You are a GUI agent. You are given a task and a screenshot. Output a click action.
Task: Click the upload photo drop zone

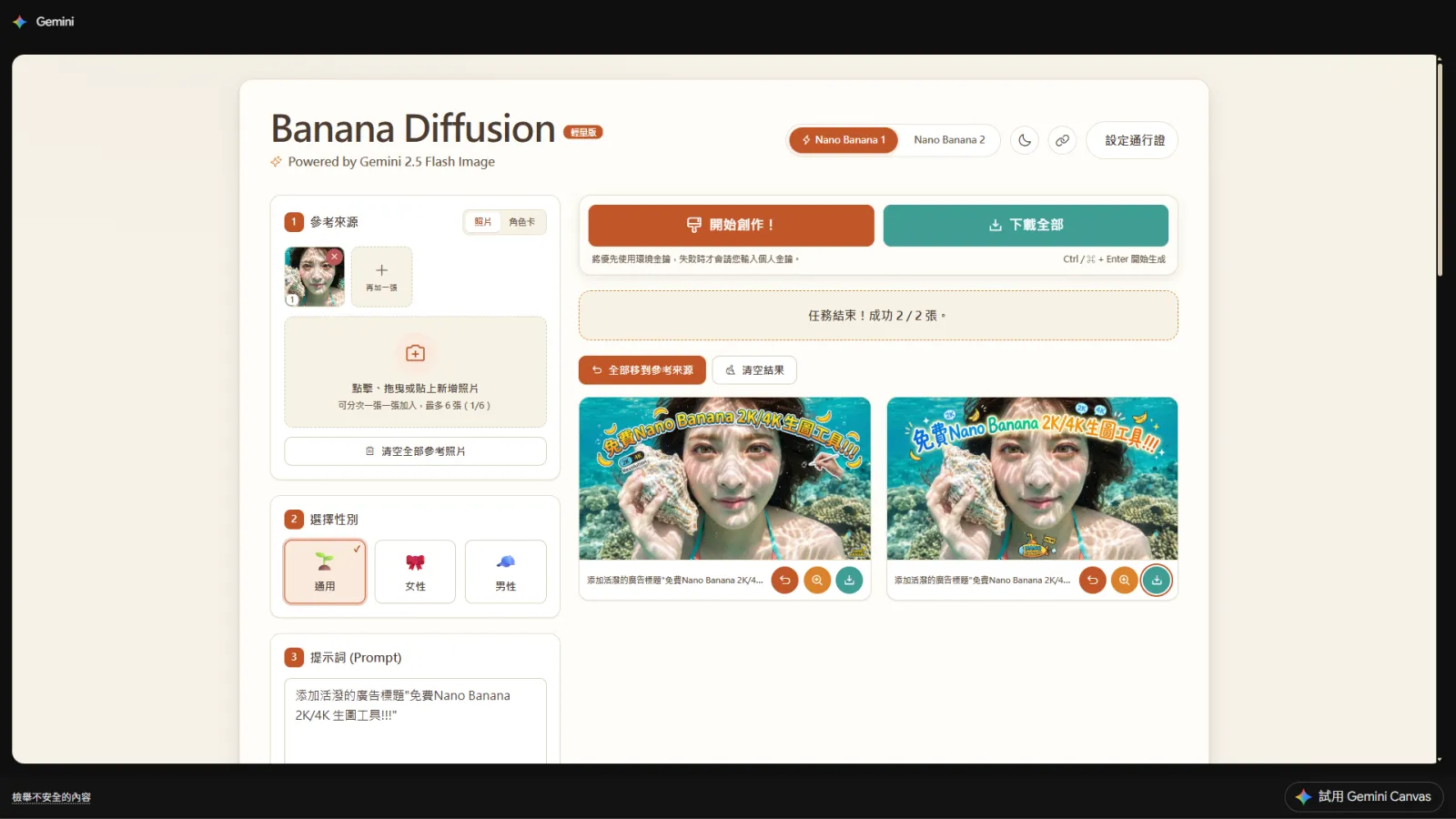[415, 372]
